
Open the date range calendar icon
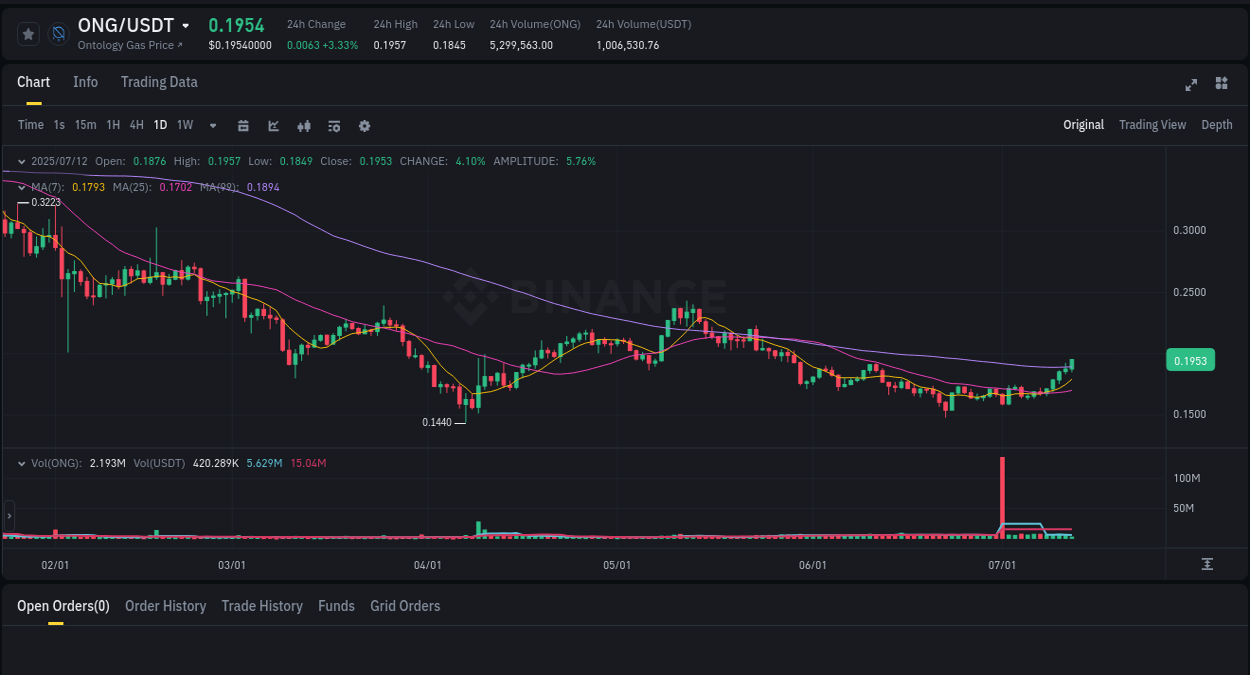(243, 125)
